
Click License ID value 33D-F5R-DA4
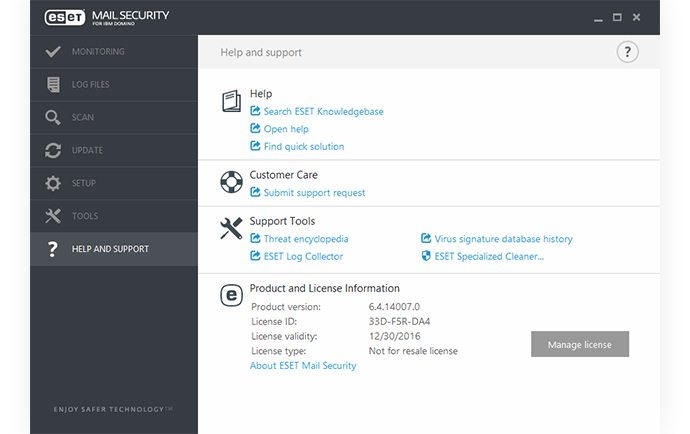(x=399, y=322)
